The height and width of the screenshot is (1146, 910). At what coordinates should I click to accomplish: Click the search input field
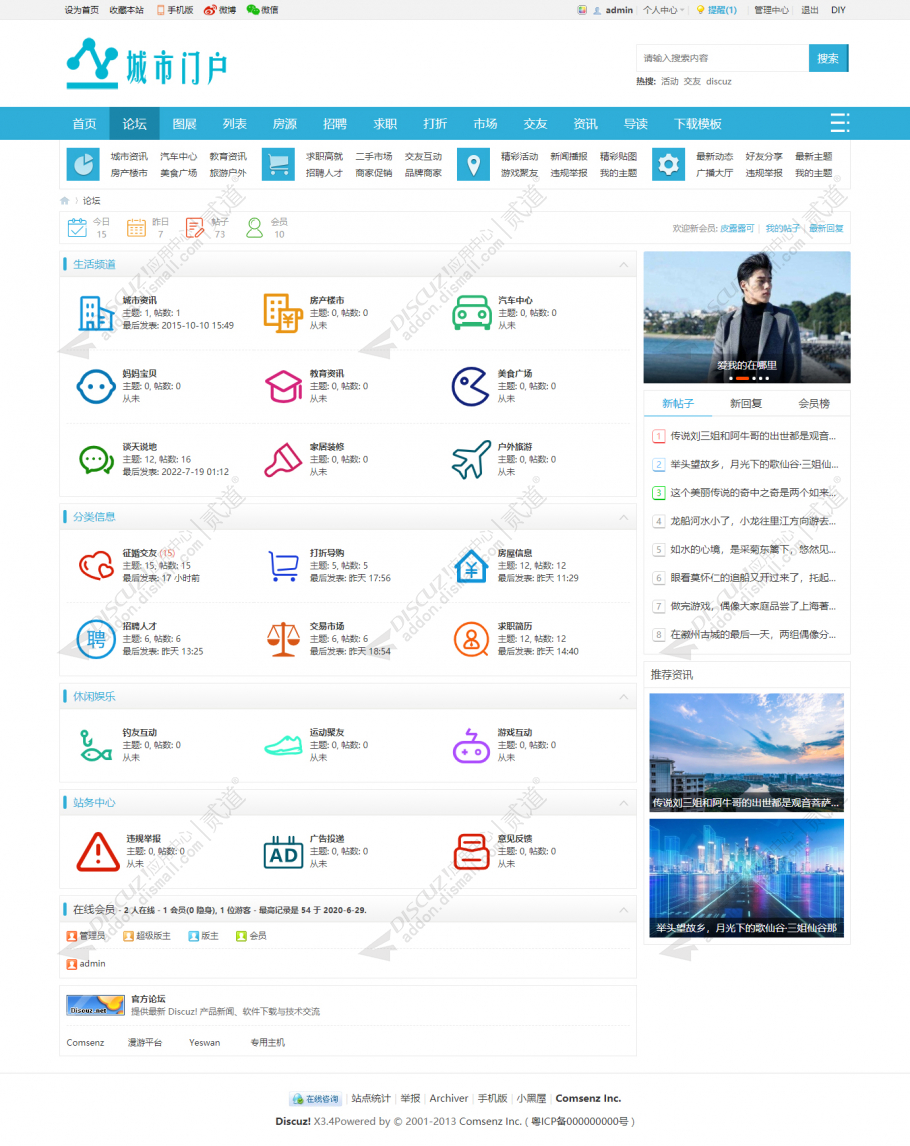722,58
